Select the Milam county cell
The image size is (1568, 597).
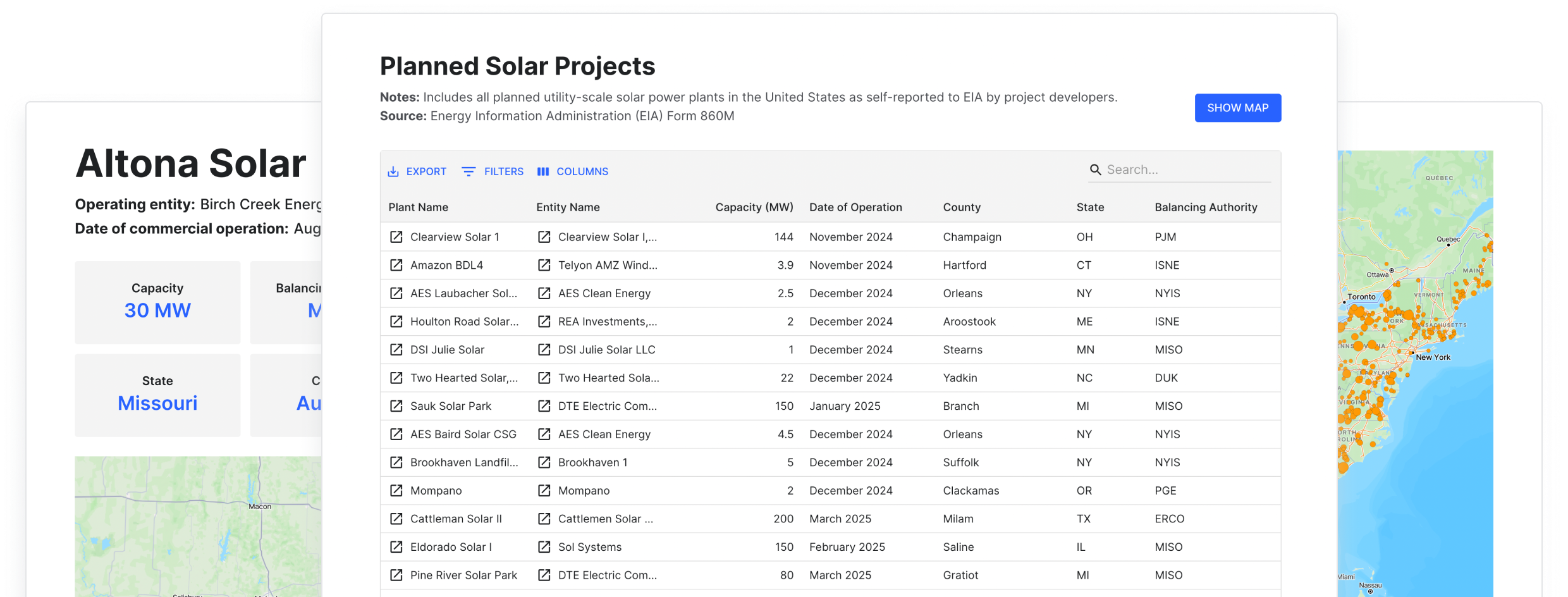tap(958, 519)
